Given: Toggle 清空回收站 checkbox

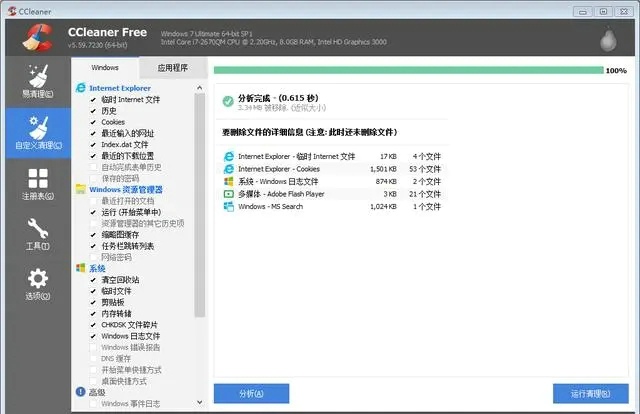Looking at the screenshot, I should pos(93,280).
